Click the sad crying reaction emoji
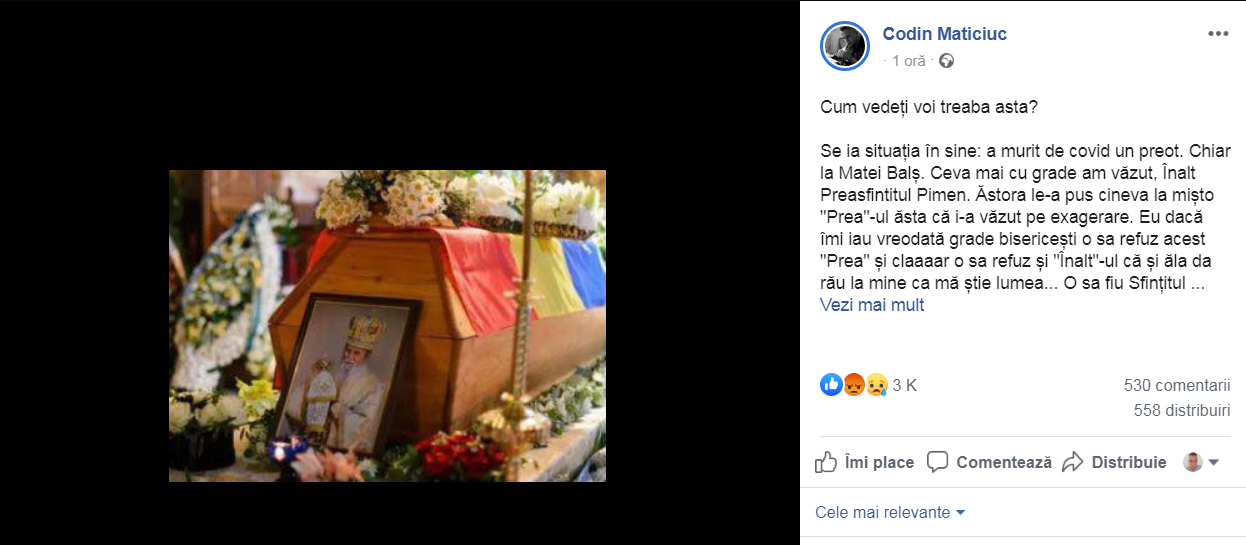The image size is (1246, 545). 876,384
